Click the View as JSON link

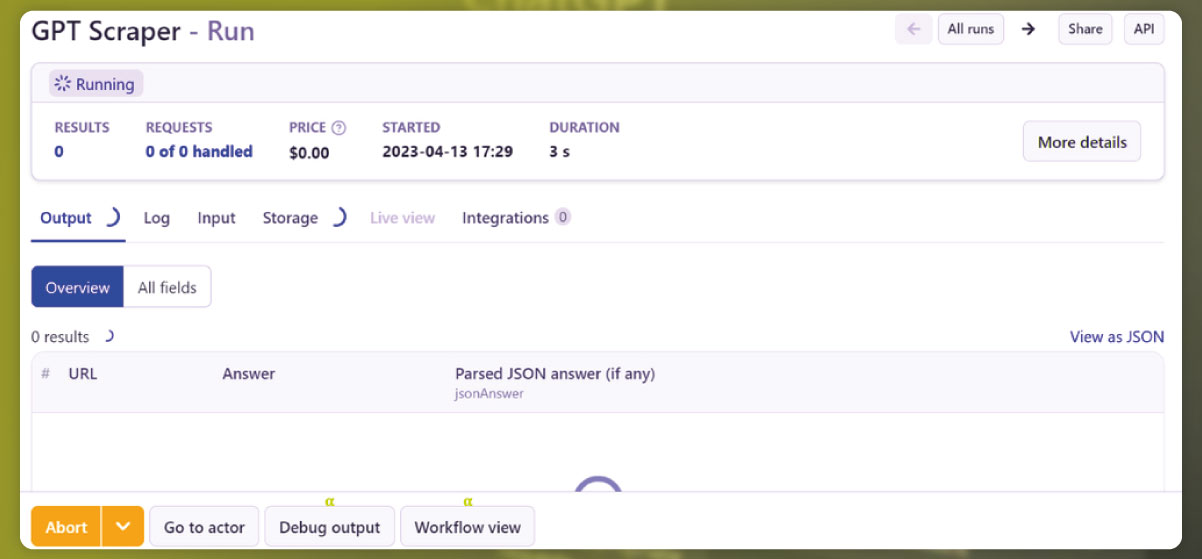(1117, 337)
